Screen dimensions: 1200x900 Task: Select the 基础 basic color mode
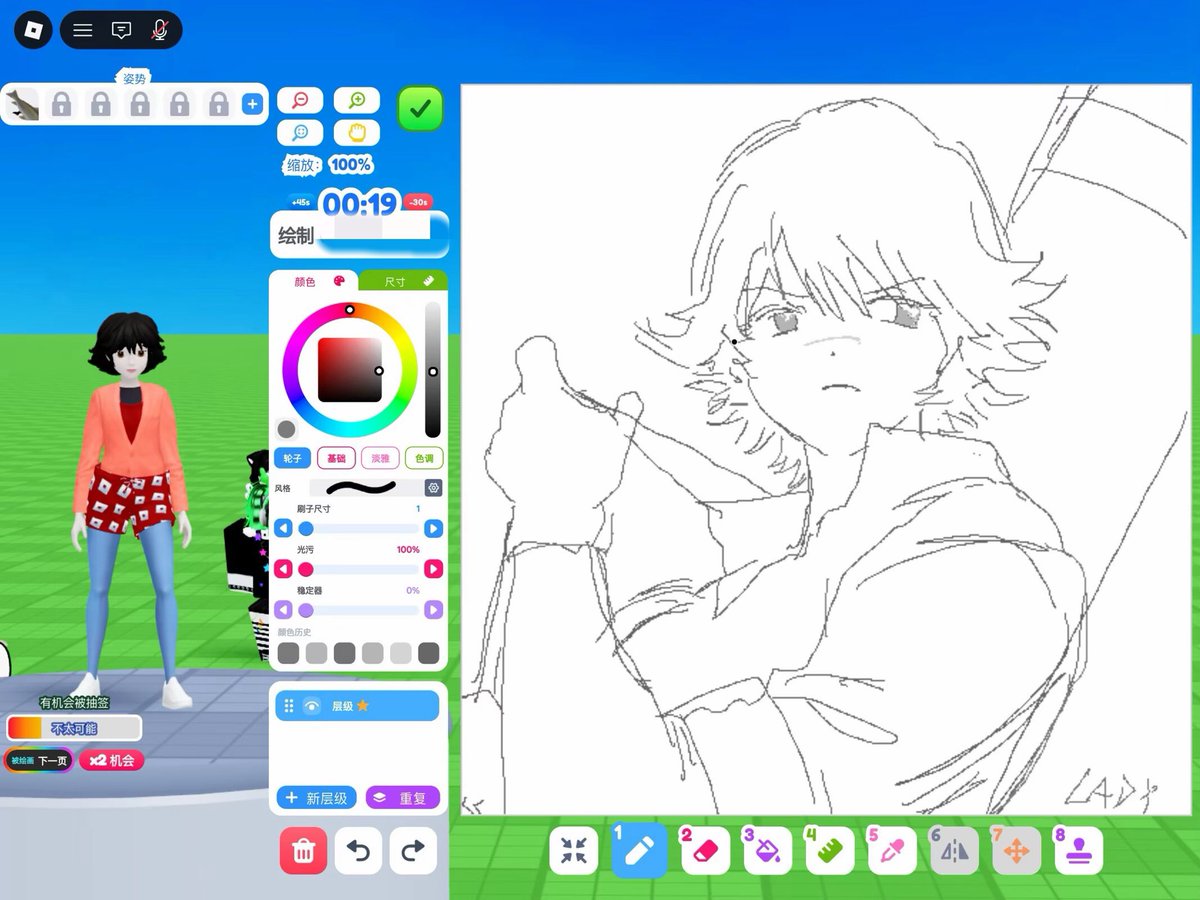(x=336, y=458)
